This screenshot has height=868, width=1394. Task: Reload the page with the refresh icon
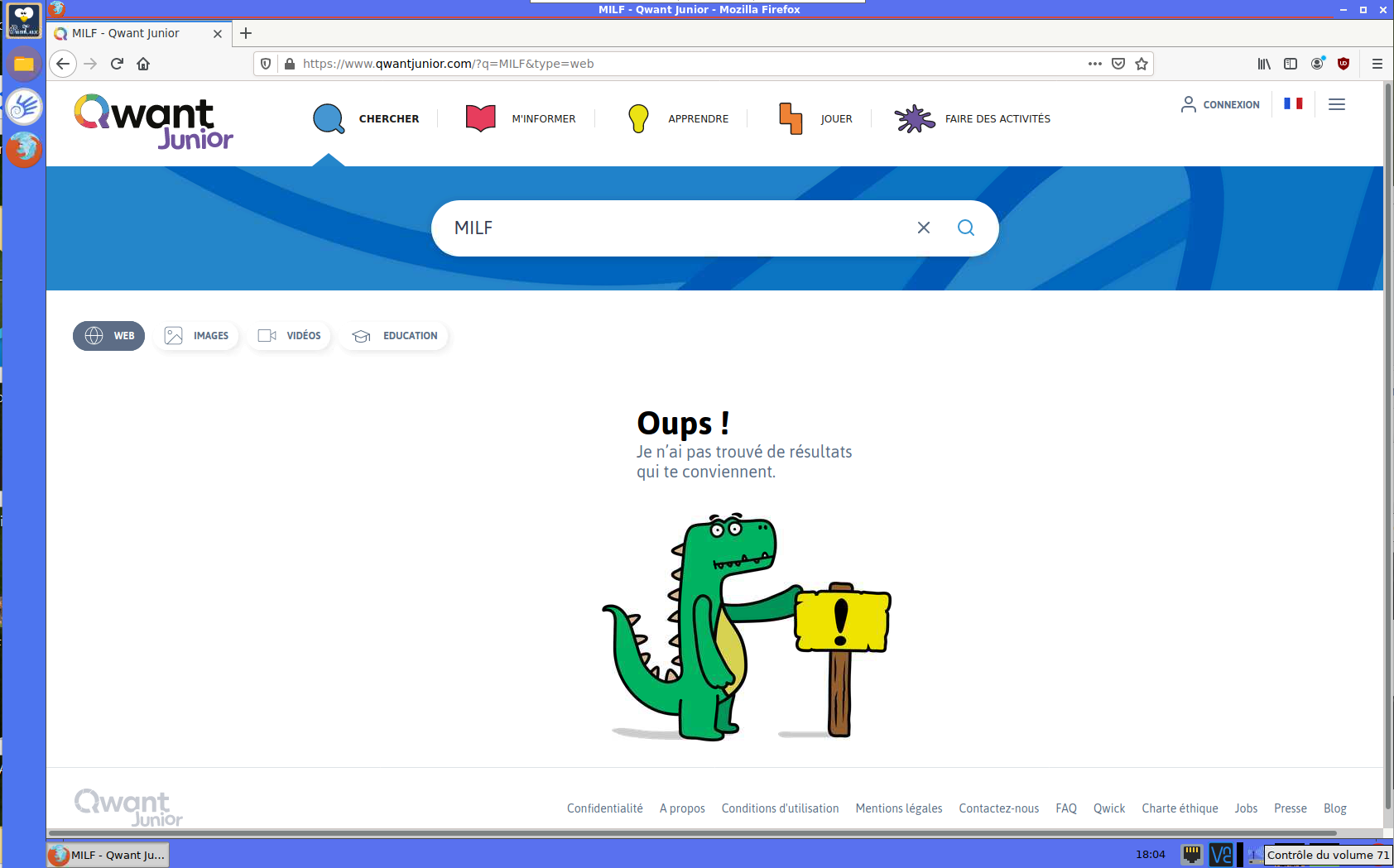117,64
